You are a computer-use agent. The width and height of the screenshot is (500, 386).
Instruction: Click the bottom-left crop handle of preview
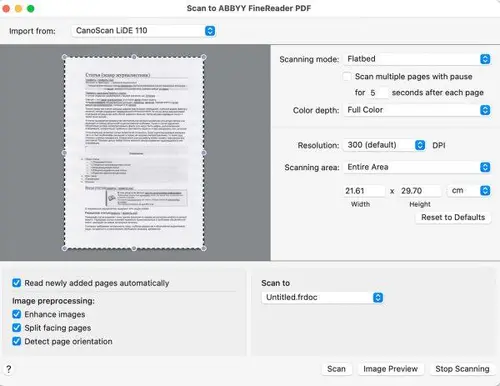[65, 248]
